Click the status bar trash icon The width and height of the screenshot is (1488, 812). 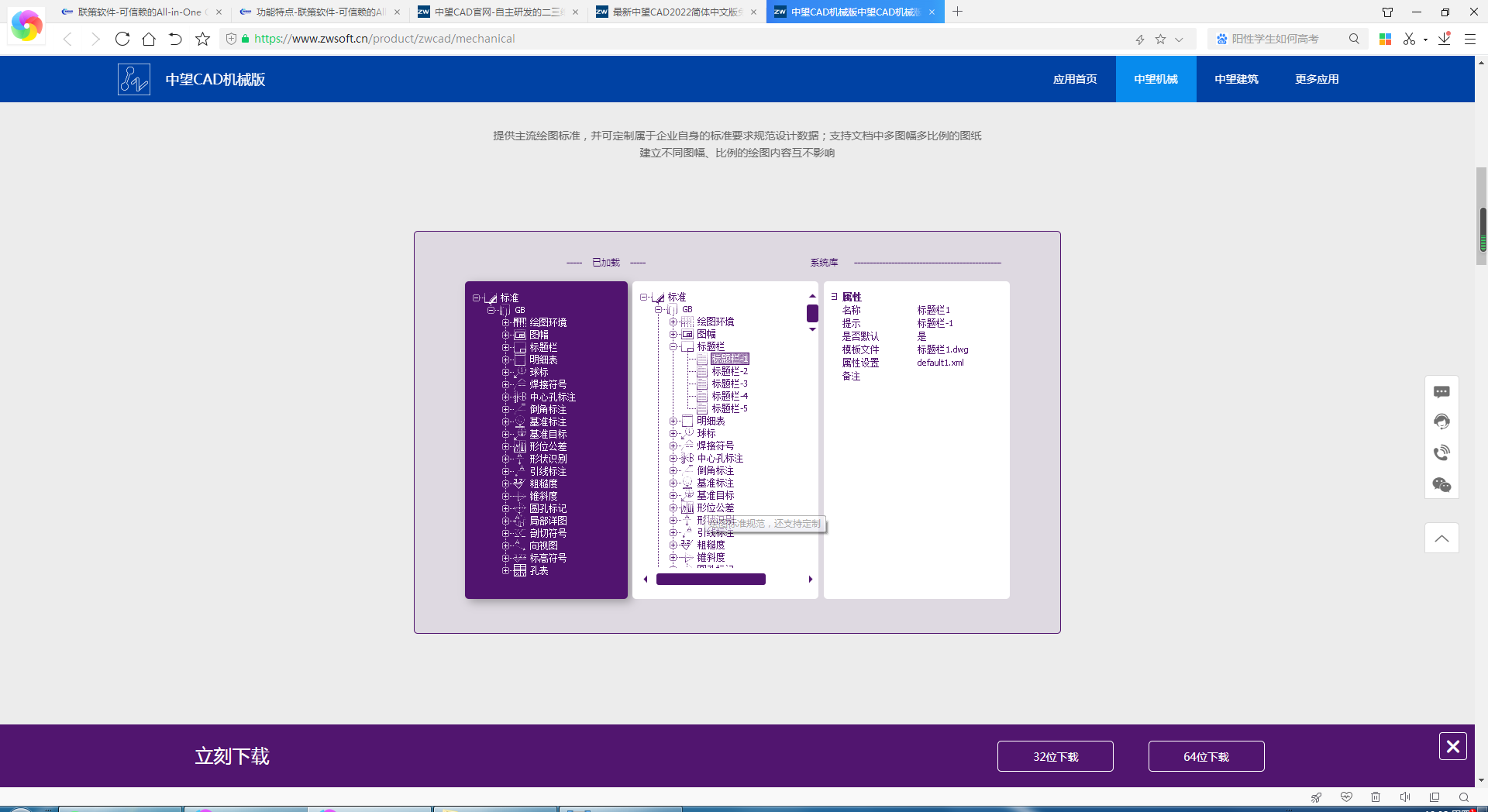point(1376,797)
